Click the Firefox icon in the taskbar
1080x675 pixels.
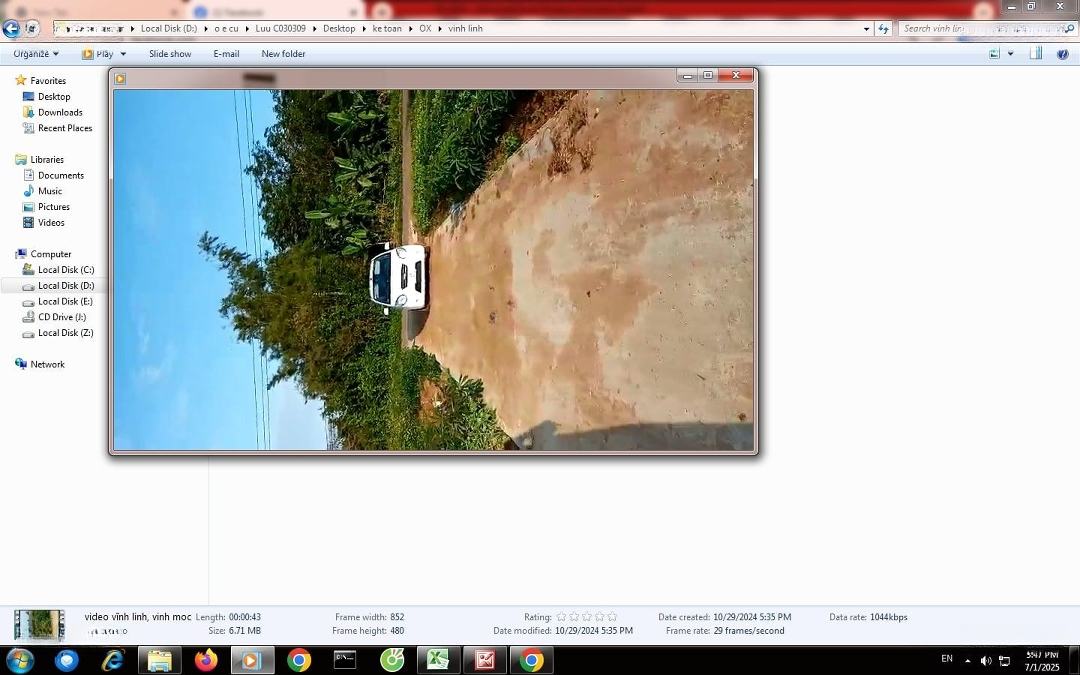tap(206, 660)
